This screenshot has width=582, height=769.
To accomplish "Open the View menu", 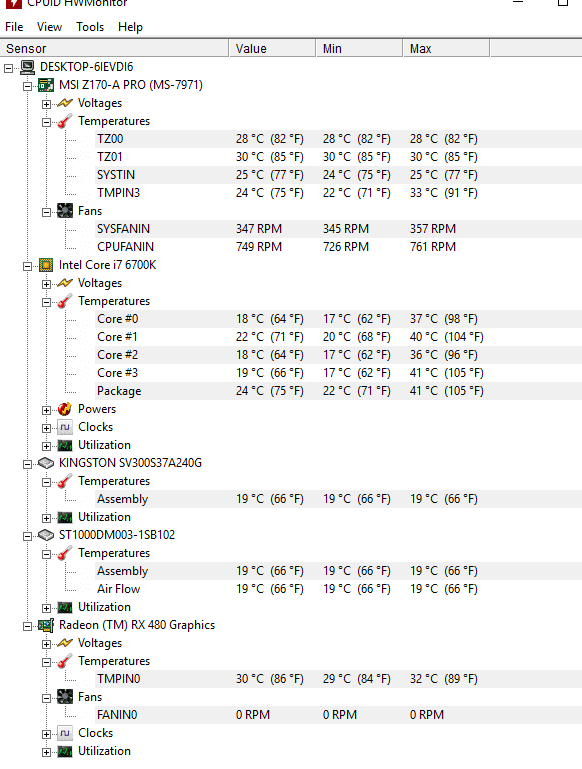I will coord(49,27).
